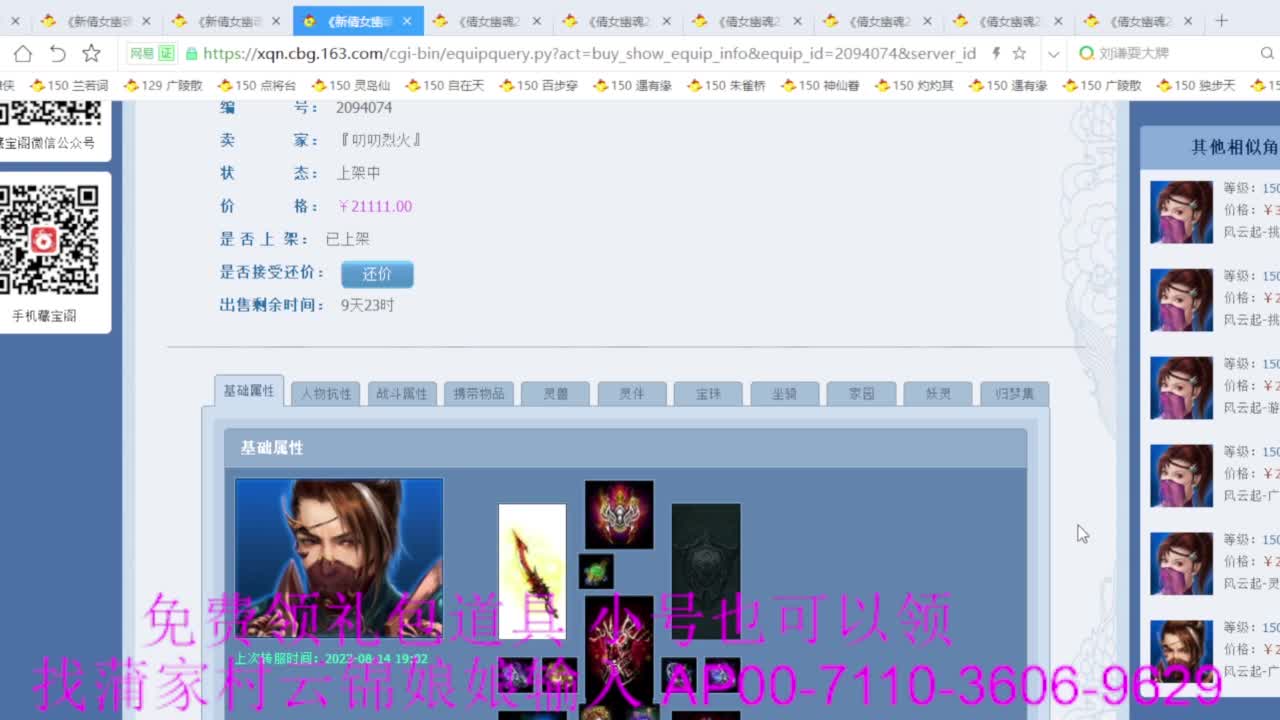Open the 150 神仙眷 bookmark
Viewport: 1280px width, 720px height.
[x=821, y=86]
